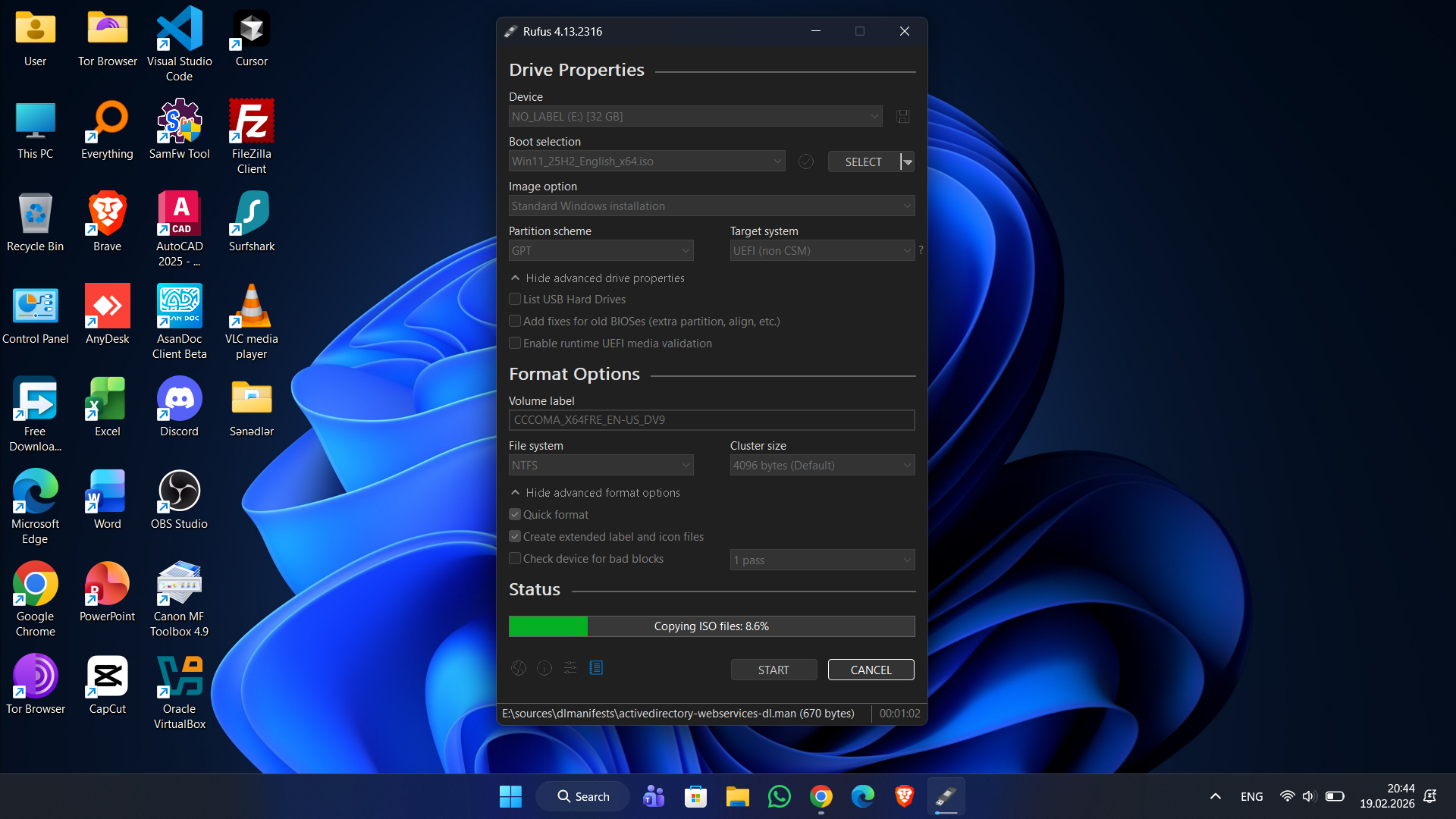Screen dimensions: 1456x819
Task: Click the taskbar clock and date
Action: click(1387, 796)
